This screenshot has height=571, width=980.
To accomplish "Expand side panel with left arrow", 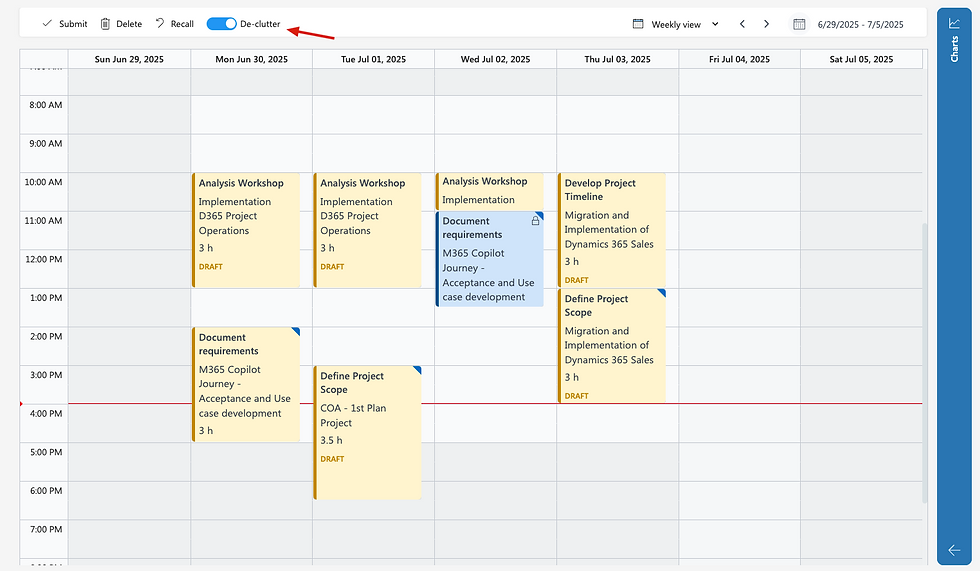I will click(954, 550).
